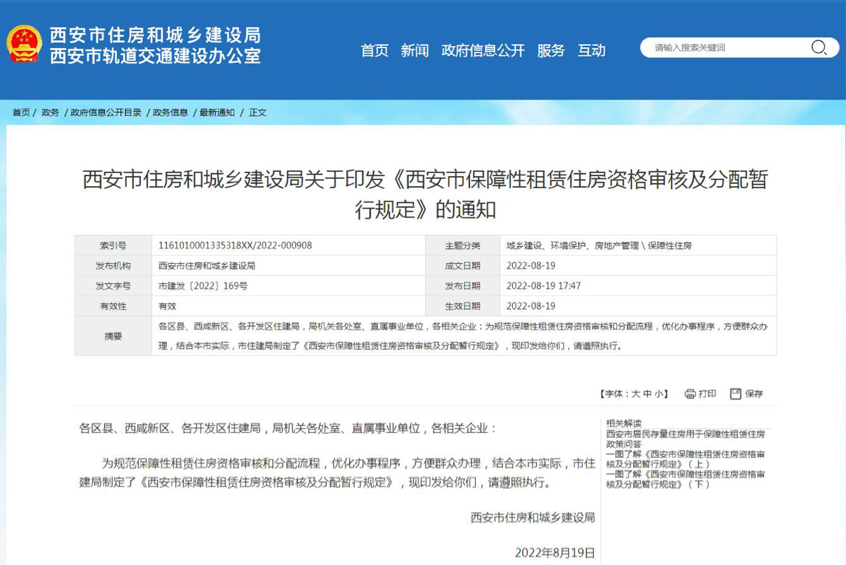Set font size to large (大)
This screenshot has width=846, height=565.
pos(635,394)
